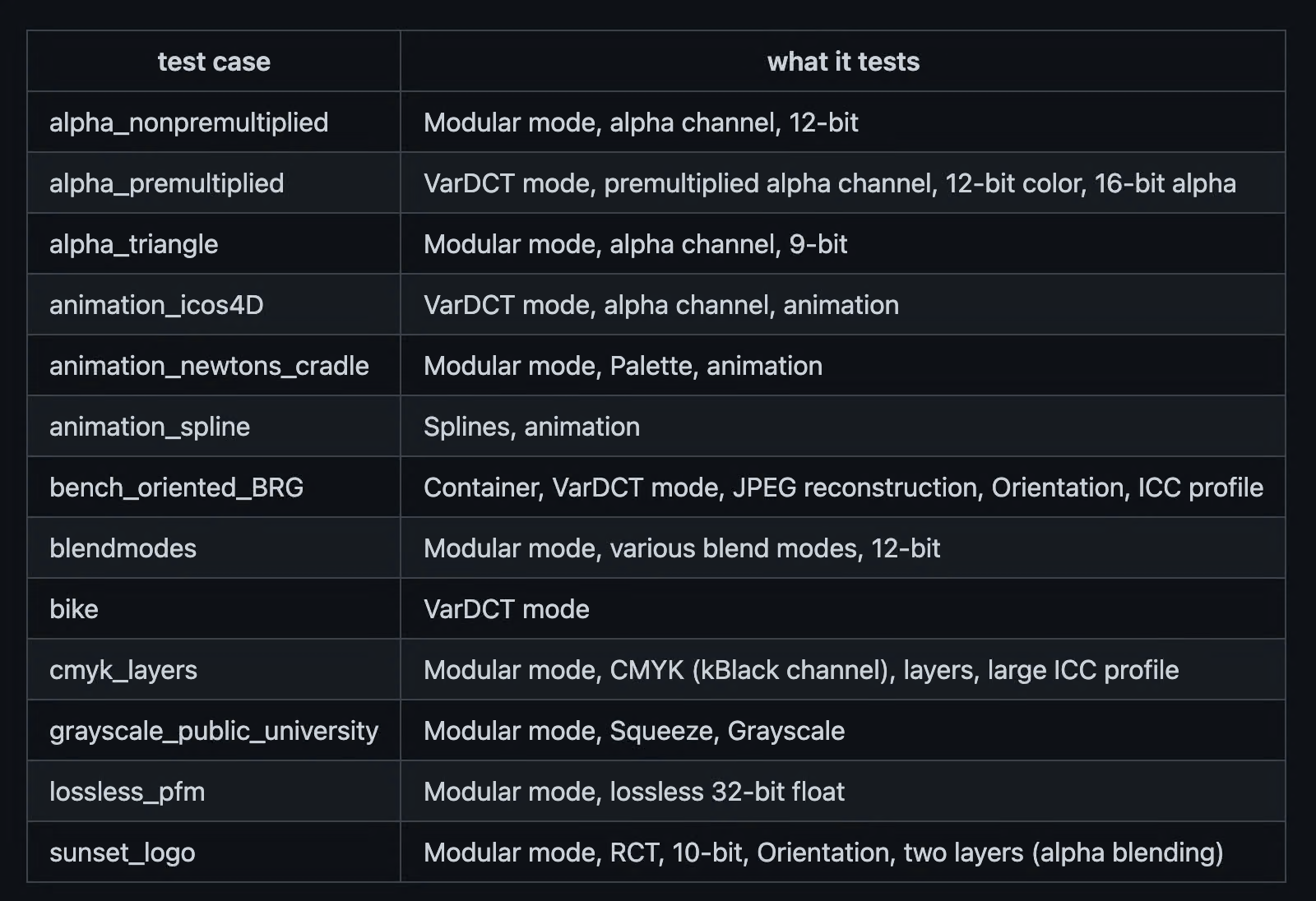Click the animation_icos4D test case name
Screen dimensions: 1316x901
[x=156, y=305]
